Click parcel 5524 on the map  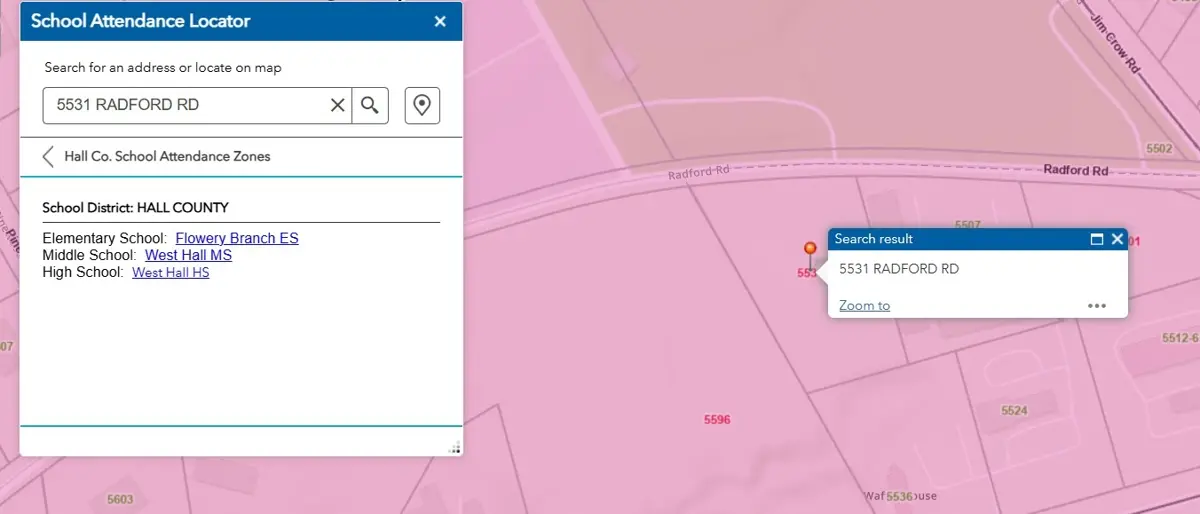[1014, 411]
